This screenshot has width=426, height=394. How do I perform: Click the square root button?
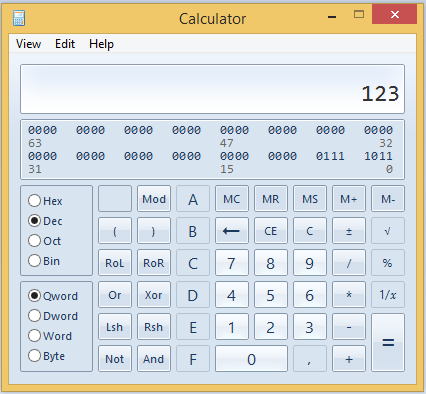click(388, 231)
